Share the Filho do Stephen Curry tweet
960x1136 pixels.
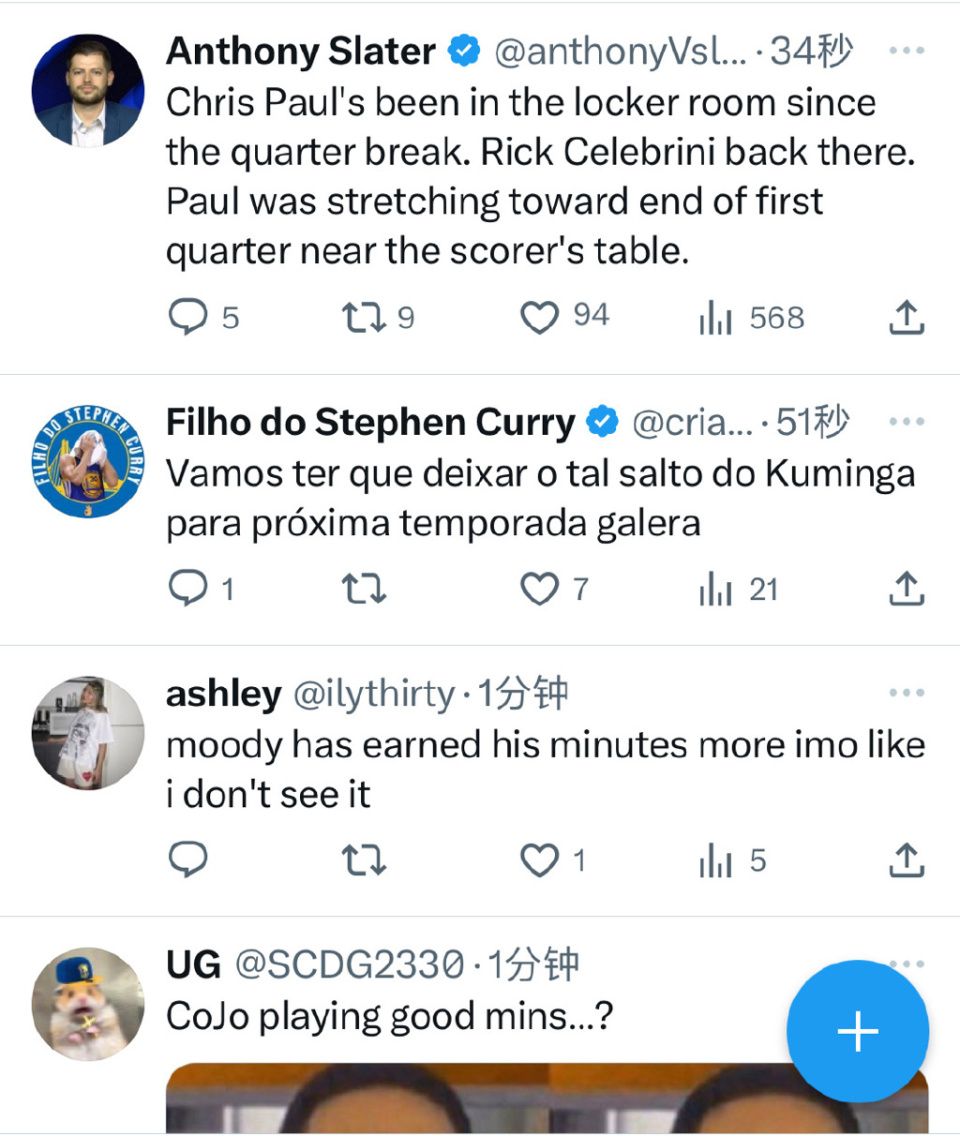906,588
